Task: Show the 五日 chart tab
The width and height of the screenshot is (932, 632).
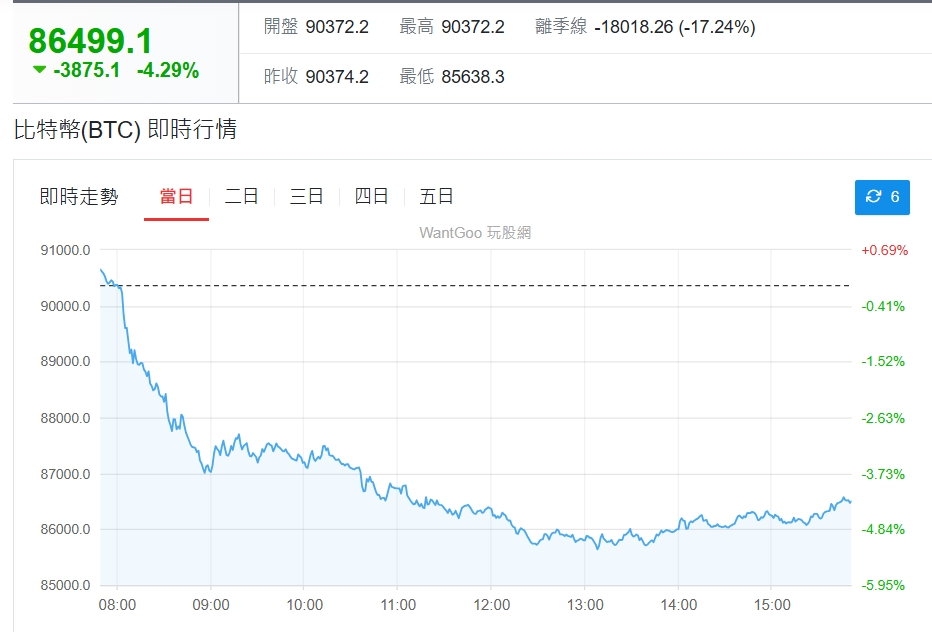Action: pos(436,197)
